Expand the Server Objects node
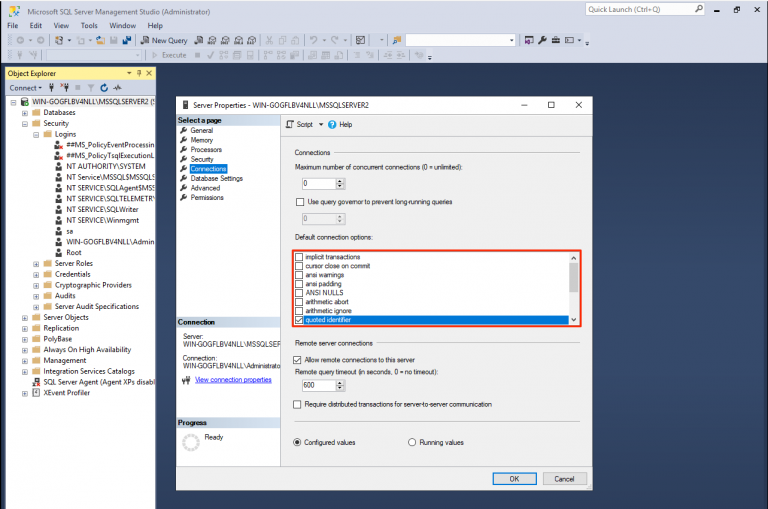 (24, 318)
